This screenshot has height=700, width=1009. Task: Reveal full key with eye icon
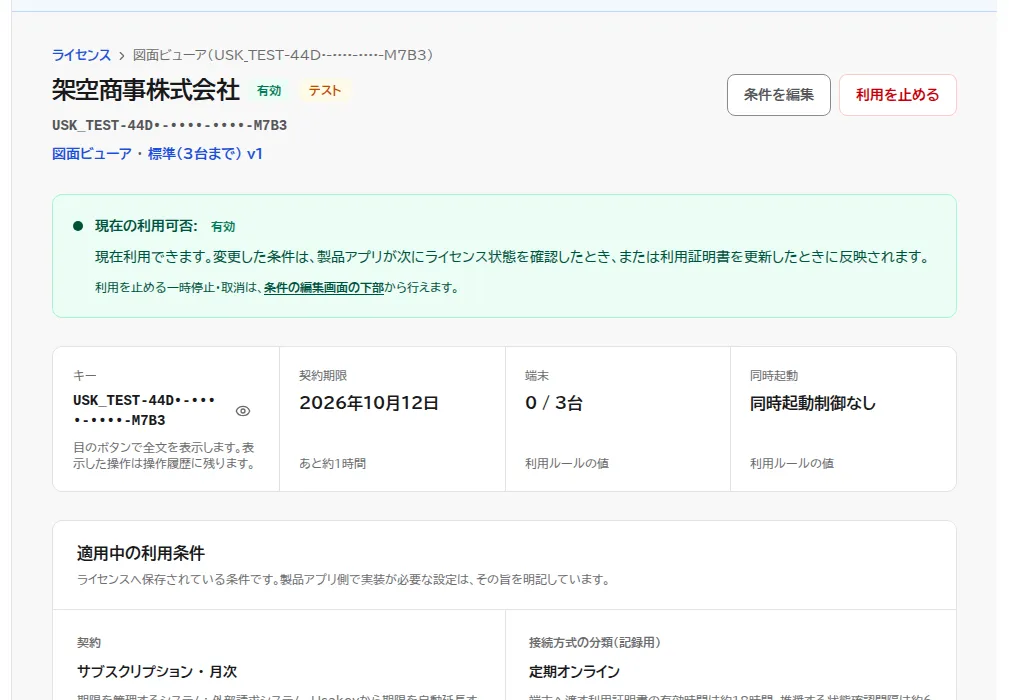[243, 411]
